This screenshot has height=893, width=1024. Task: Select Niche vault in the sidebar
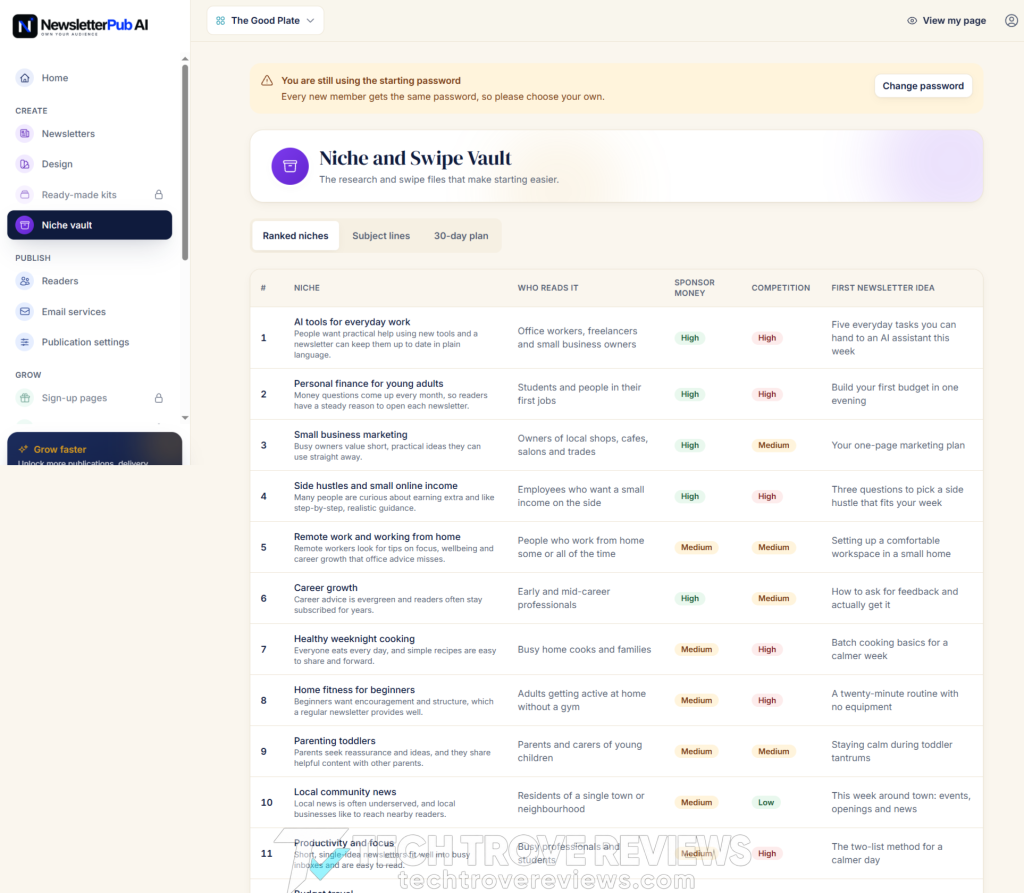89,225
